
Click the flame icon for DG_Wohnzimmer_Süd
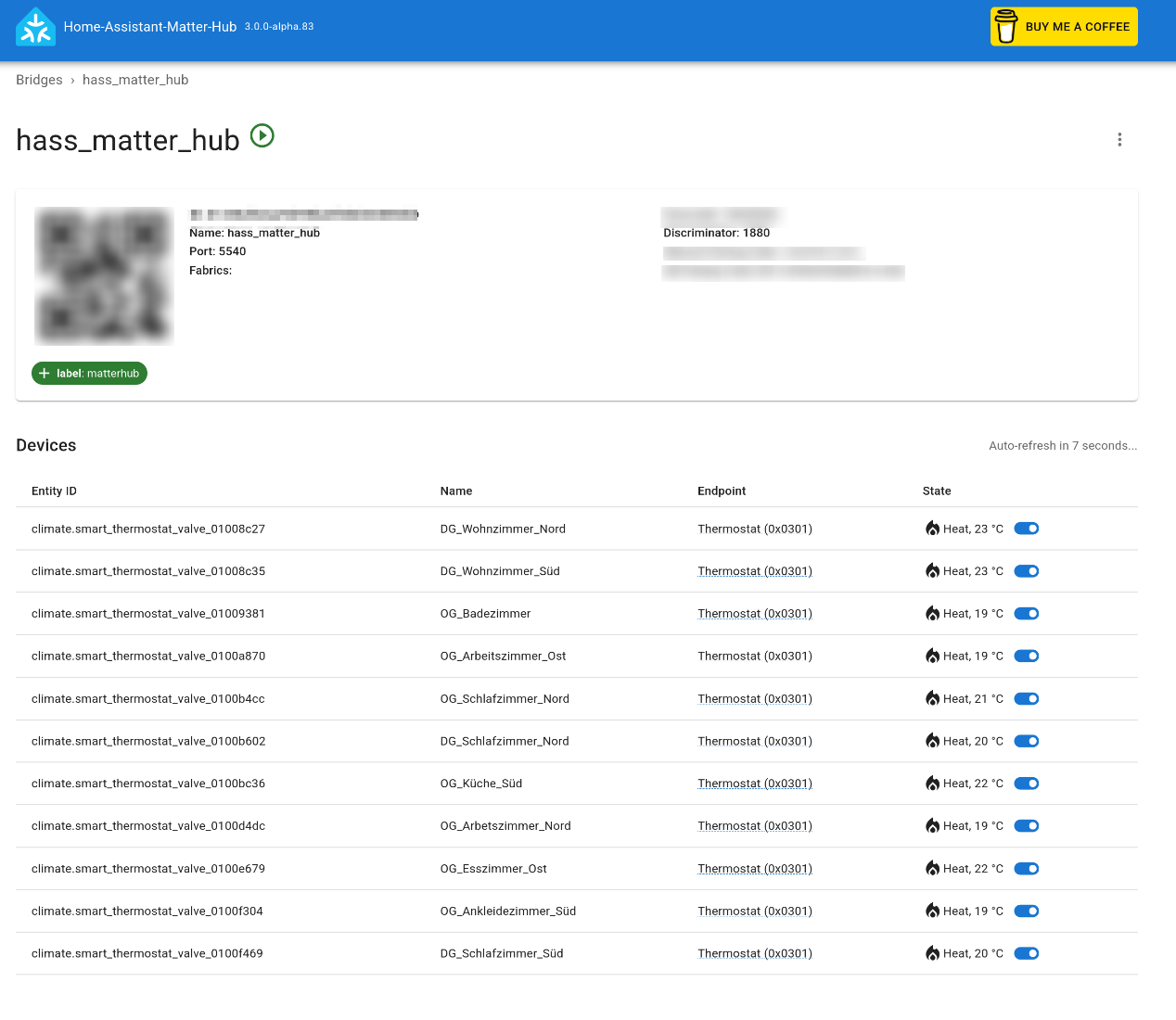pos(932,571)
